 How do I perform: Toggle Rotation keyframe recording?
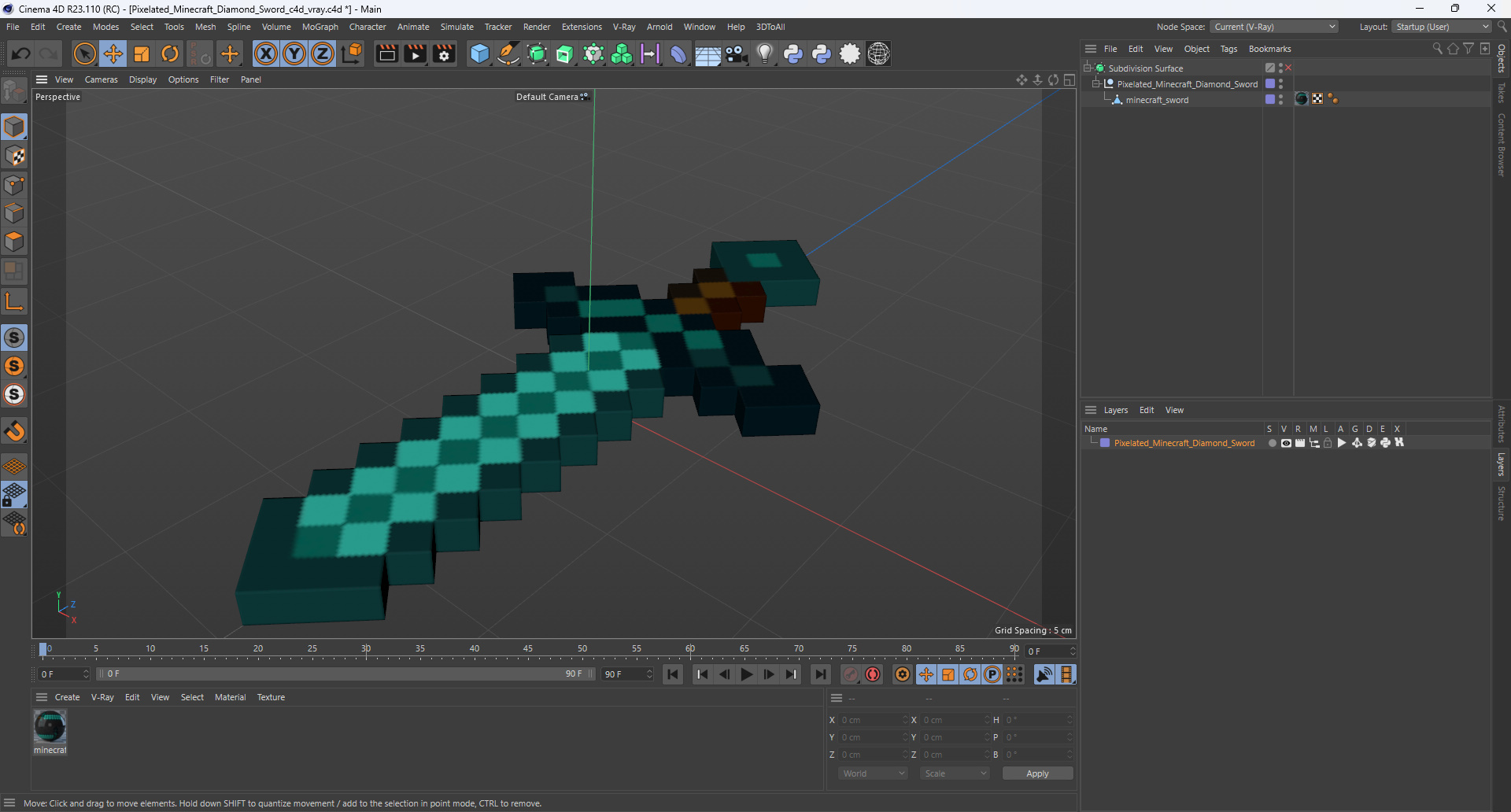[x=970, y=674]
